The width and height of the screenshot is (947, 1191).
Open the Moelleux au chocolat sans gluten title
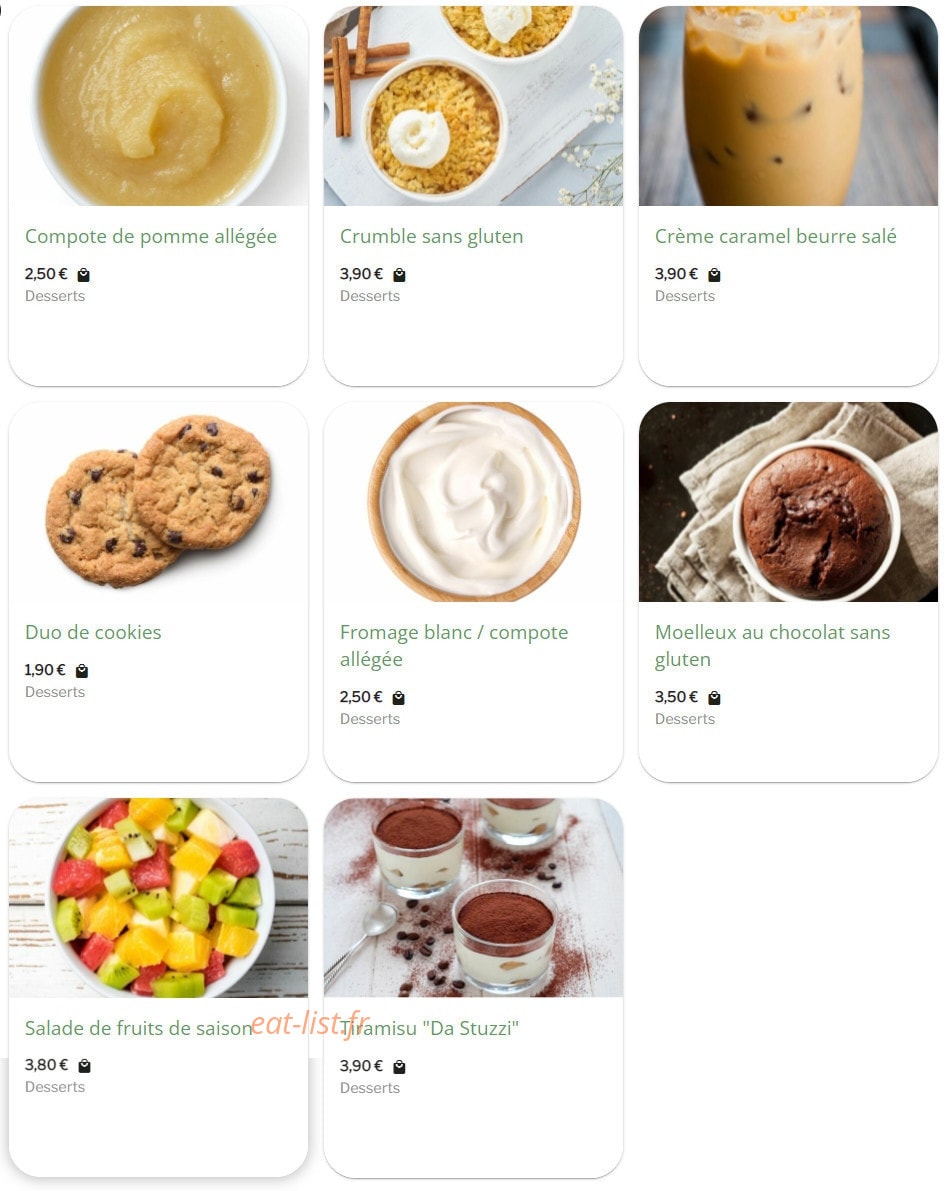pos(772,646)
